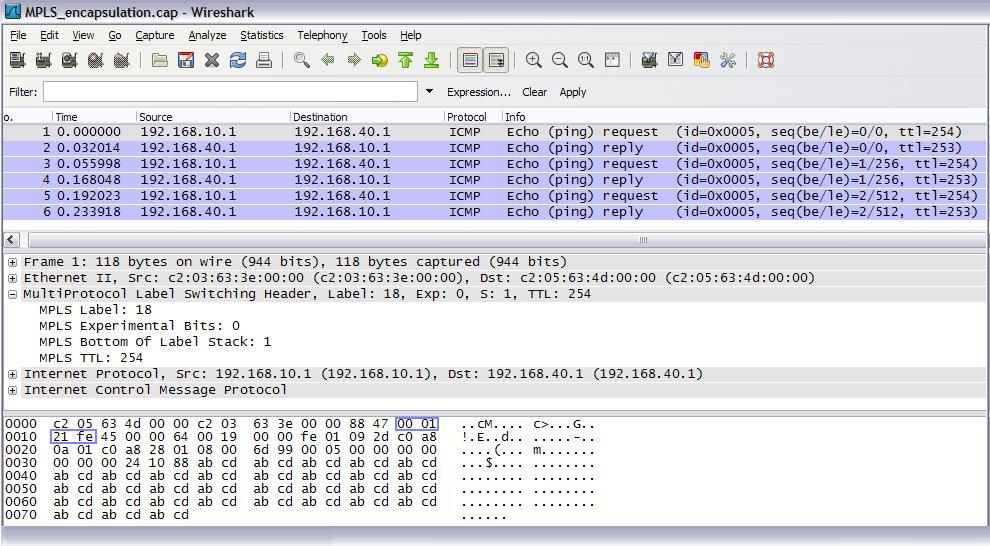Open preferences with the tools icon

(727, 60)
